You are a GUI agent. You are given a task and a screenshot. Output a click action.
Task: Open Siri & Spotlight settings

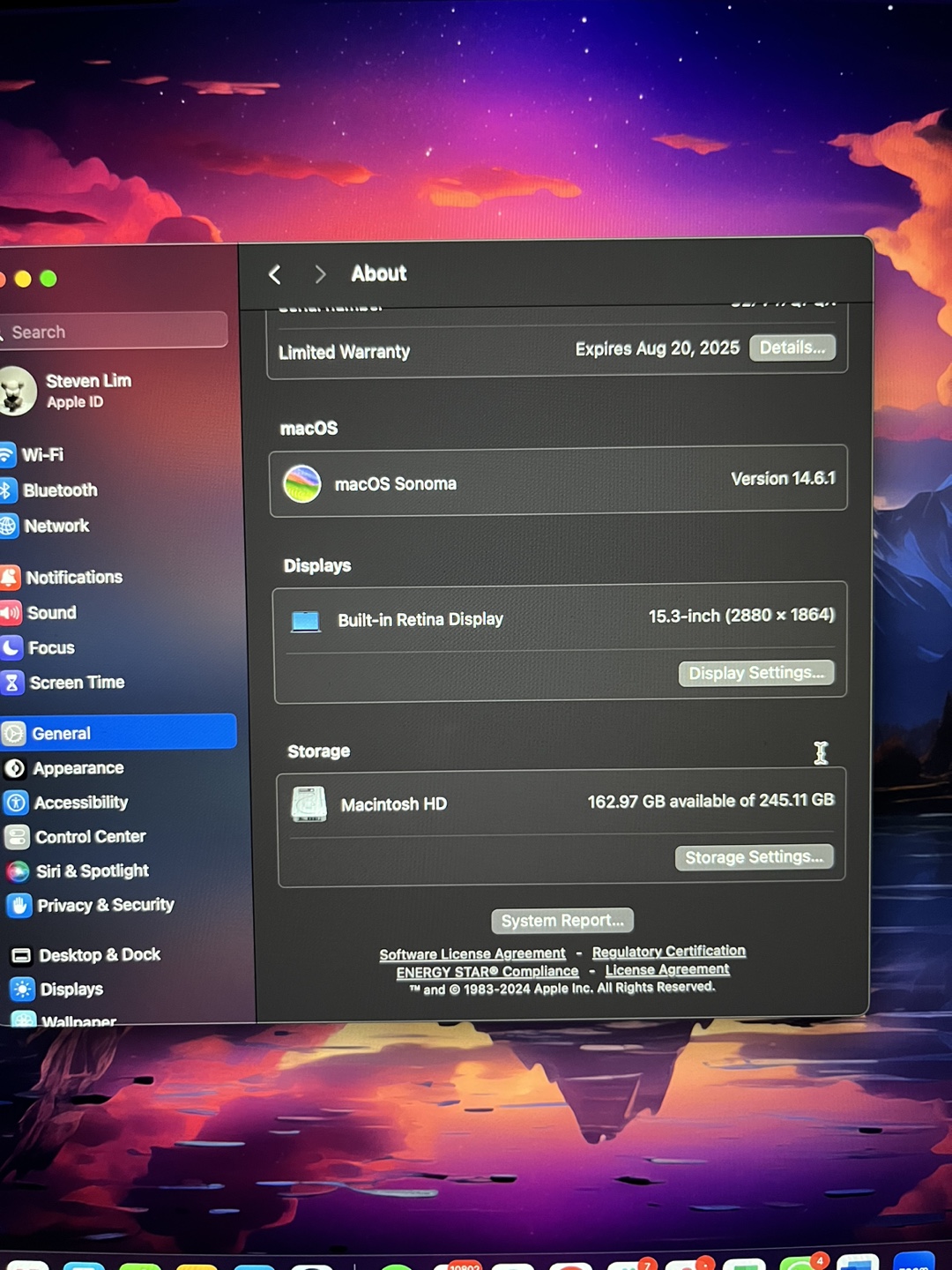tap(78, 871)
